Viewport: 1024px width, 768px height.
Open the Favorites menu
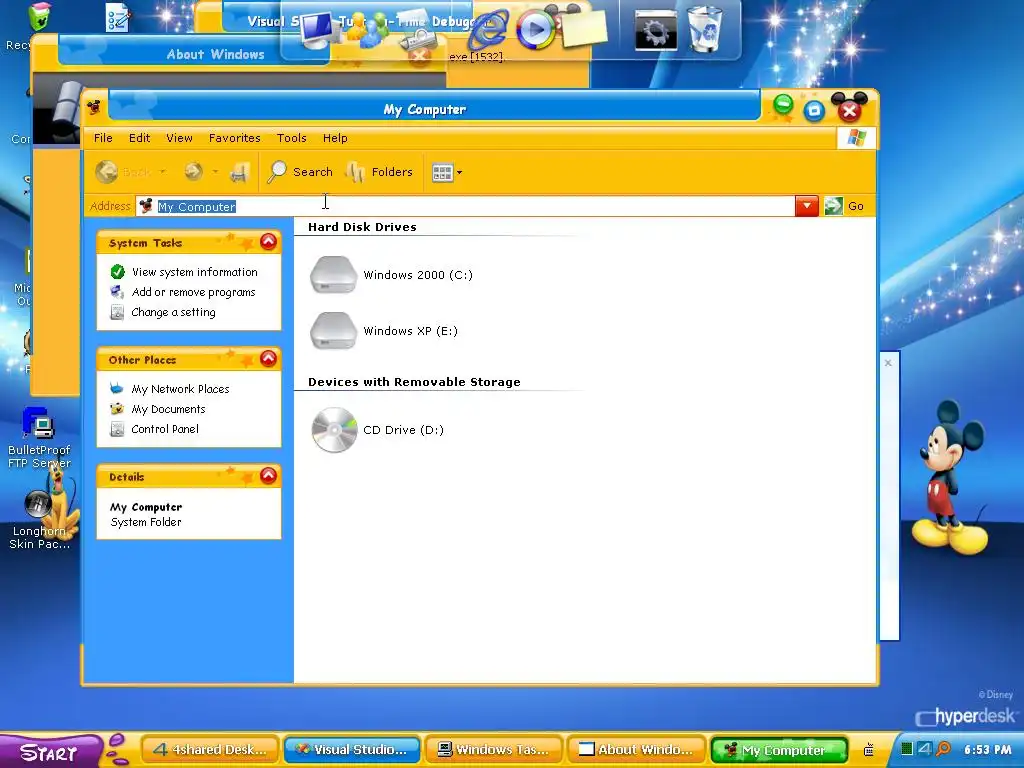coord(234,138)
